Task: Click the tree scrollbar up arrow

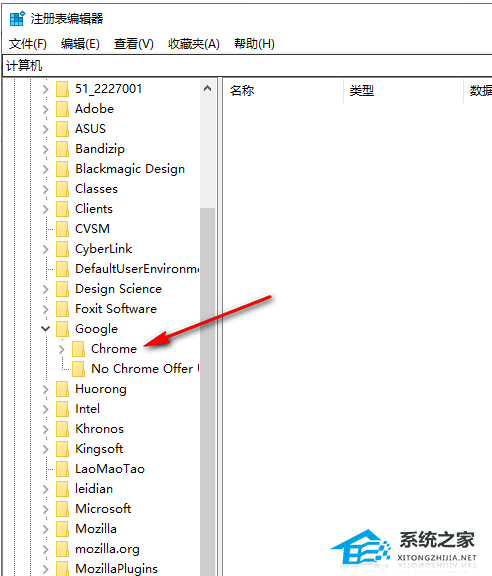Action: [x=208, y=89]
